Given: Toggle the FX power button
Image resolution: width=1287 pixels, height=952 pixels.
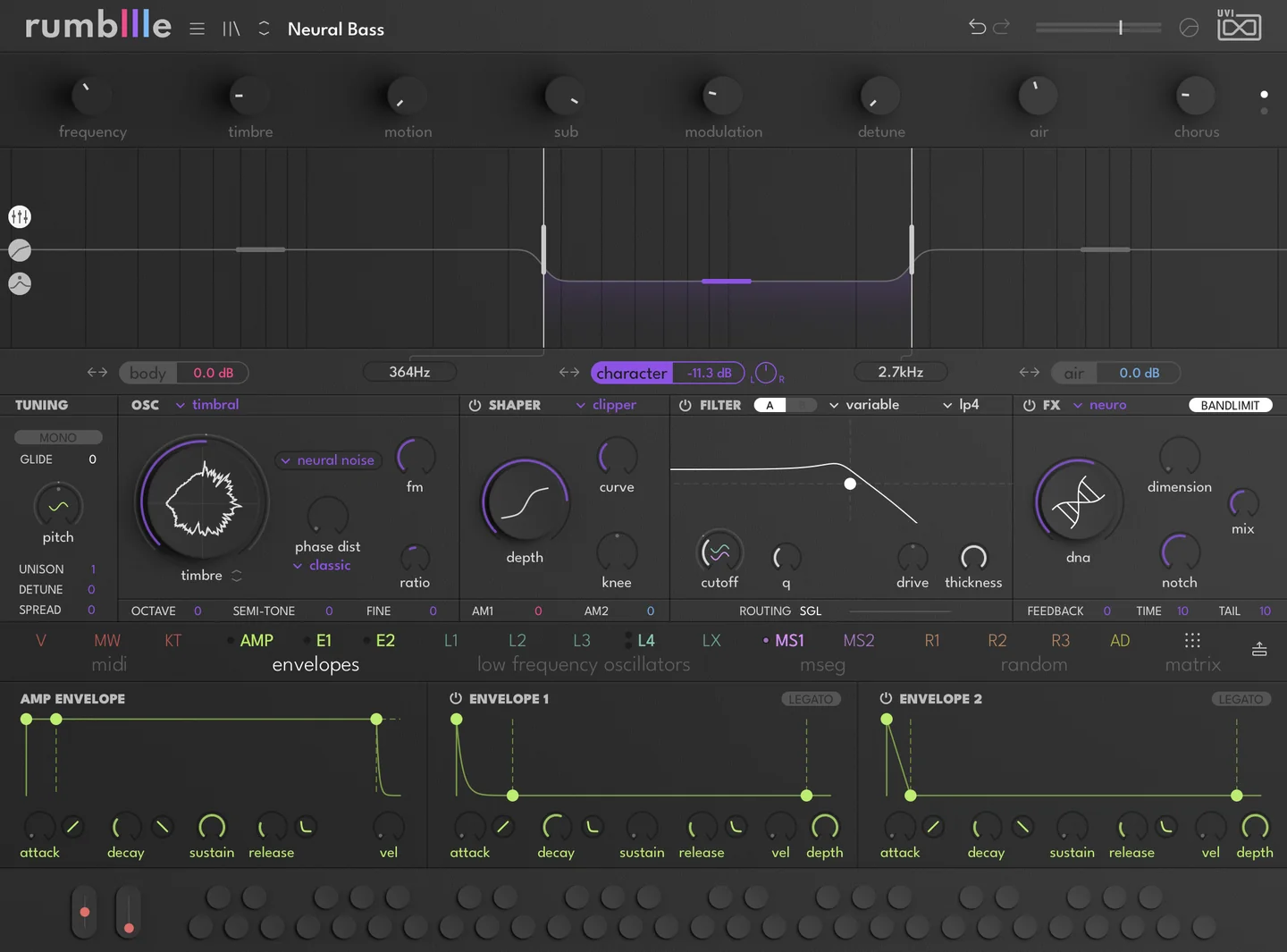Looking at the screenshot, I should coord(1029,405).
